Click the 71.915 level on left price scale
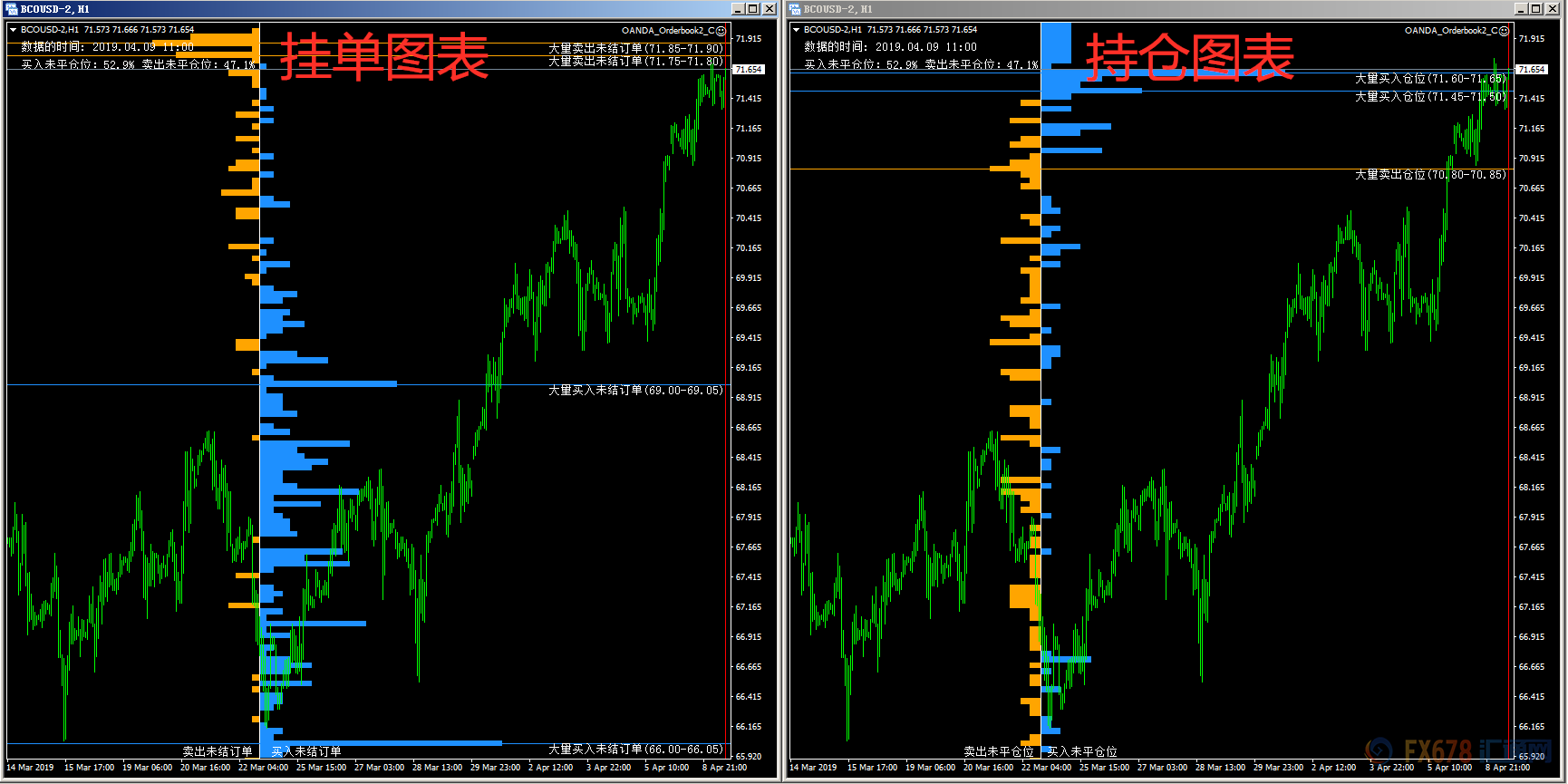The width and height of the screenshot is (1568, 784). (749, 39)
